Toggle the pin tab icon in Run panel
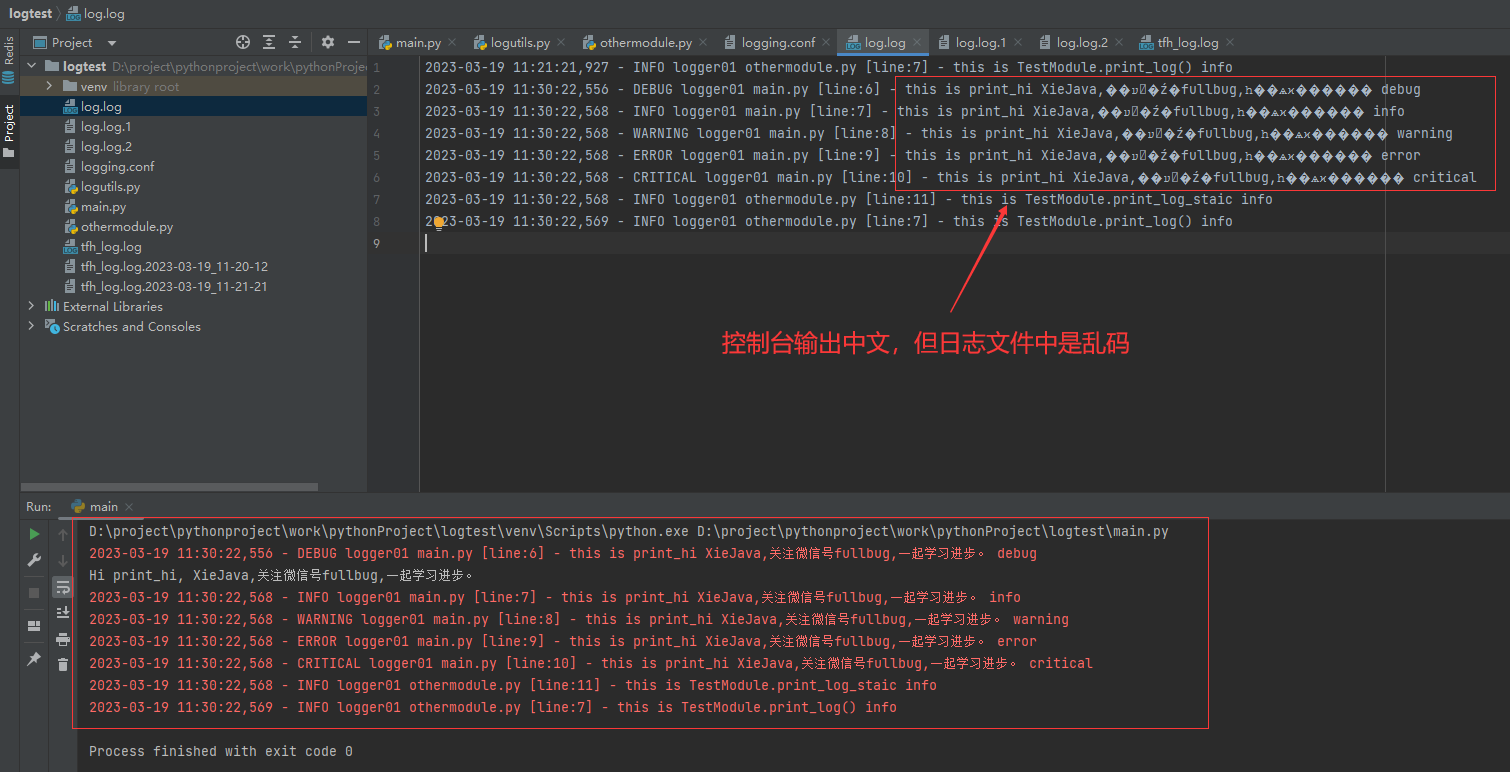 coord(34,659)
